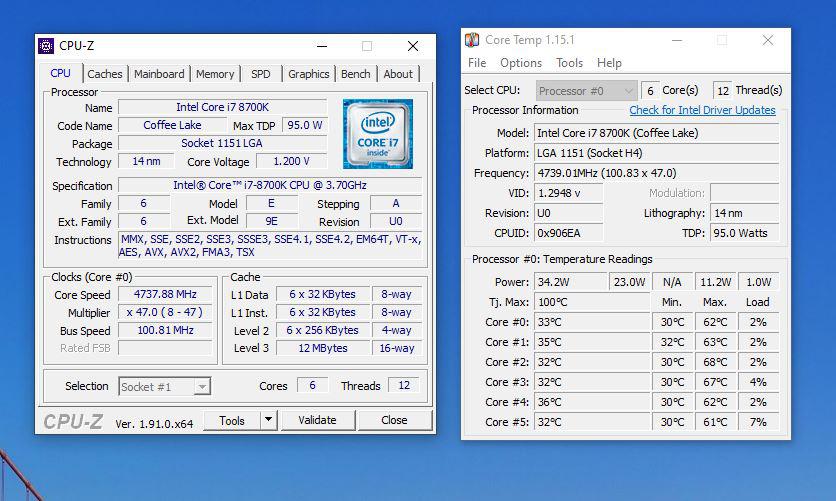Click the Tools button in CPU-Z
The height and width of the screenshot is (501, 836).
[x=232, y=420]
